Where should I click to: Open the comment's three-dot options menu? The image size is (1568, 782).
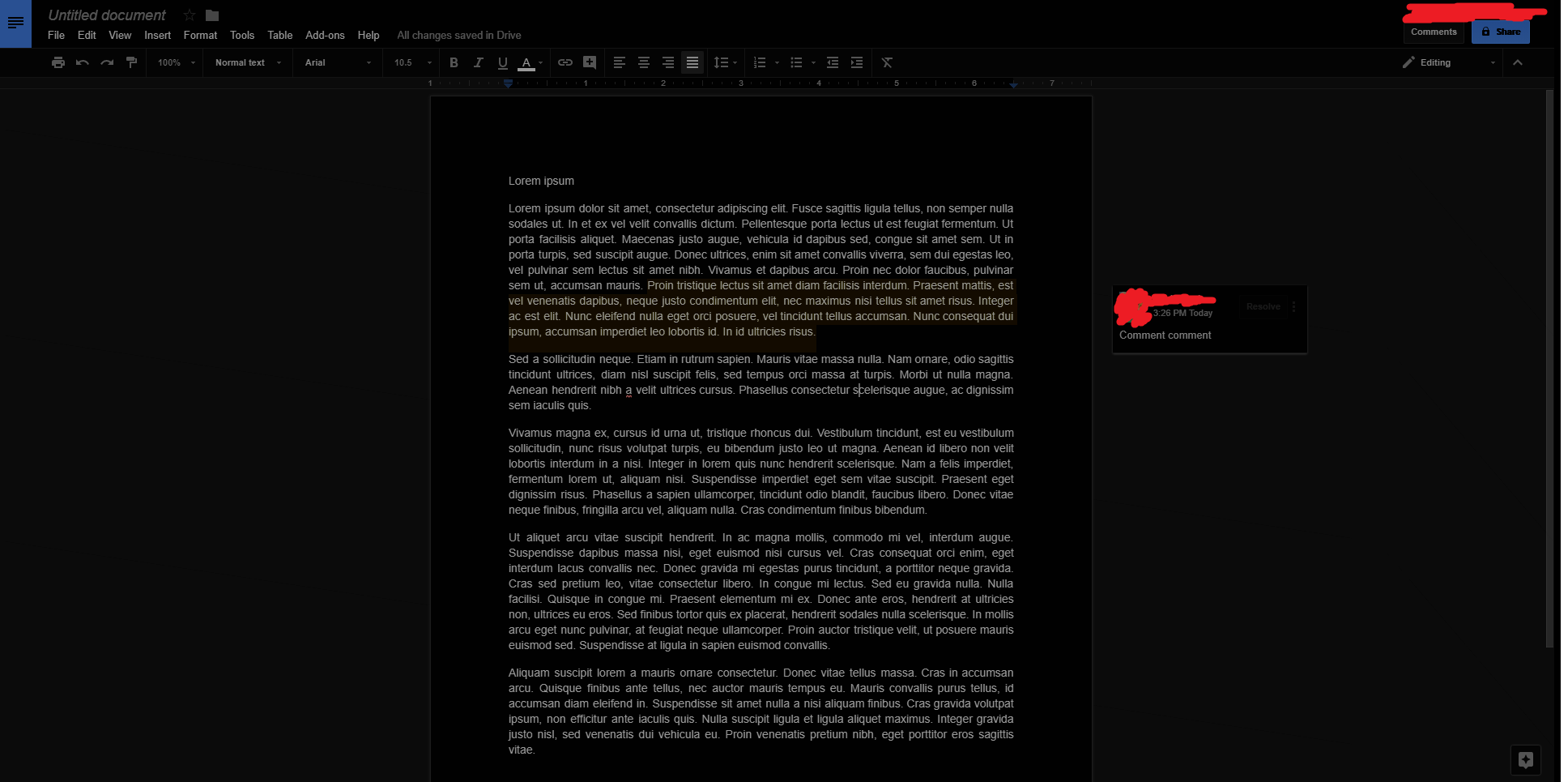click(1293, 306)
